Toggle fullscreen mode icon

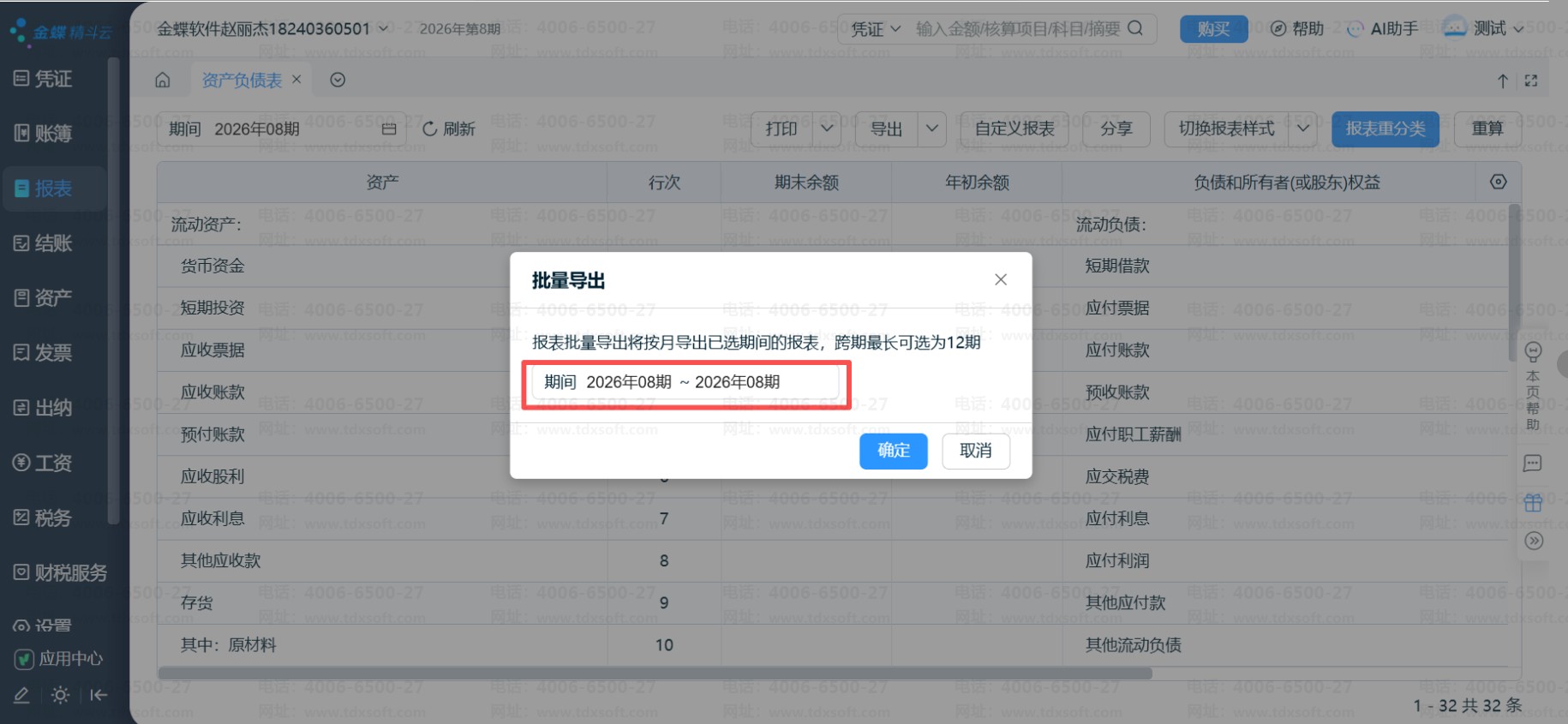[x=1531, y=81]
